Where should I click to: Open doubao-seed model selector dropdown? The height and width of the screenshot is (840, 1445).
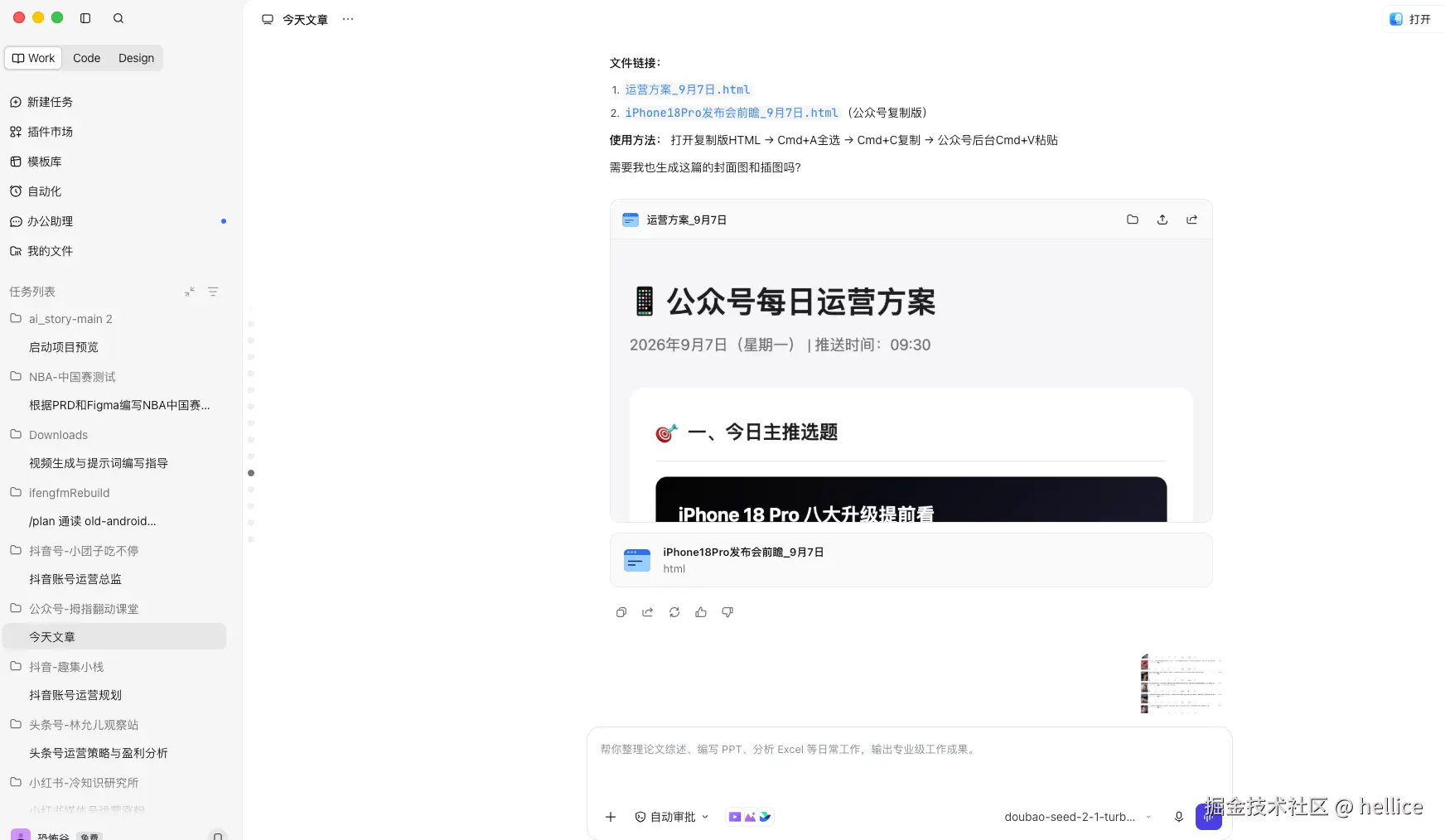(1077, 817)
